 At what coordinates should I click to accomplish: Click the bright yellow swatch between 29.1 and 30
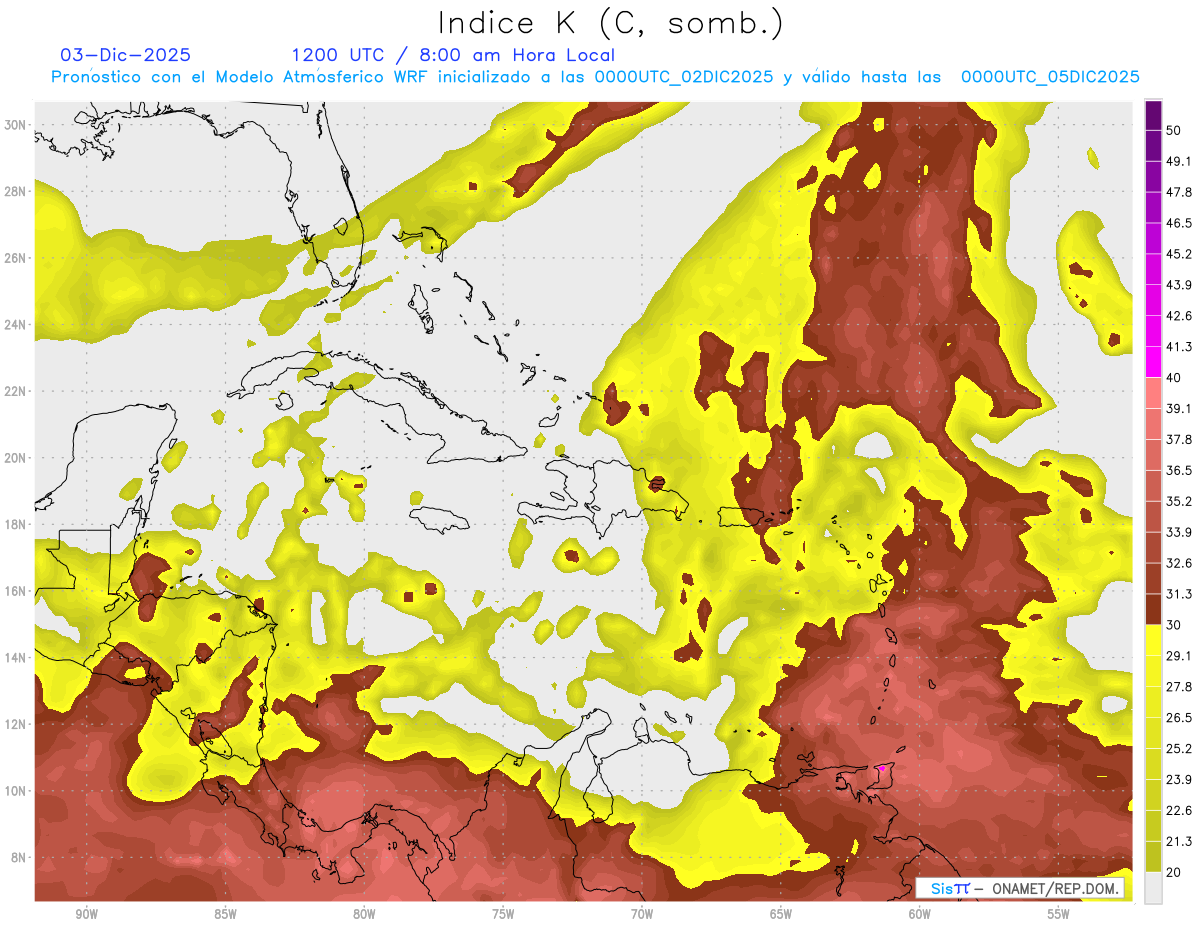point(1153,641)
